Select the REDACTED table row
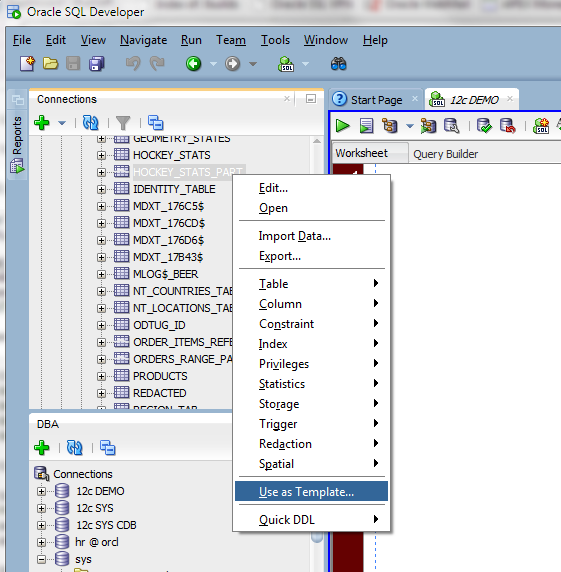Screen dimensions: 561x572 pyautogui.click(x=160, y=393)
